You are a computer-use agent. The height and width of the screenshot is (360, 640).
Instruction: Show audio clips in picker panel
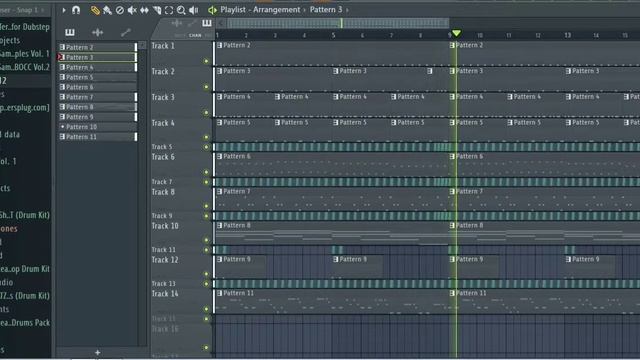[x=98, y=32]
